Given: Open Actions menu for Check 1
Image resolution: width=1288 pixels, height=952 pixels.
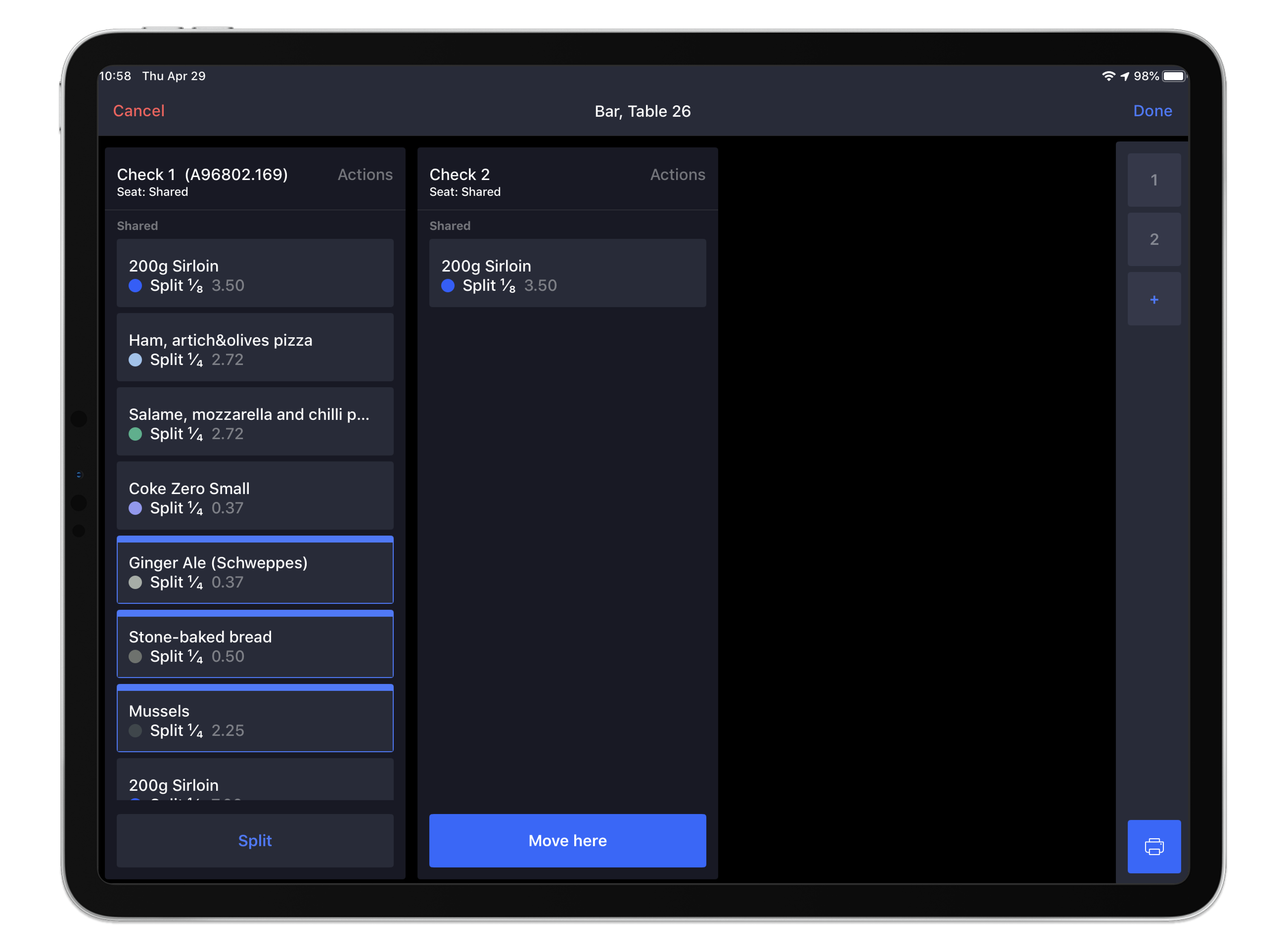Looking at the screenshot, I should [365, 175].
